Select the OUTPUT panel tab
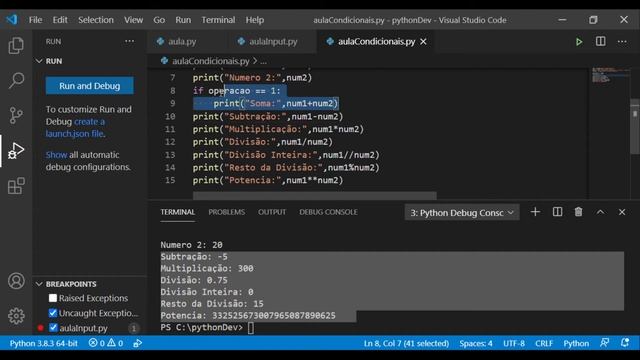Image resolution: width=640 pixels, height=360 pixels. 272,212
